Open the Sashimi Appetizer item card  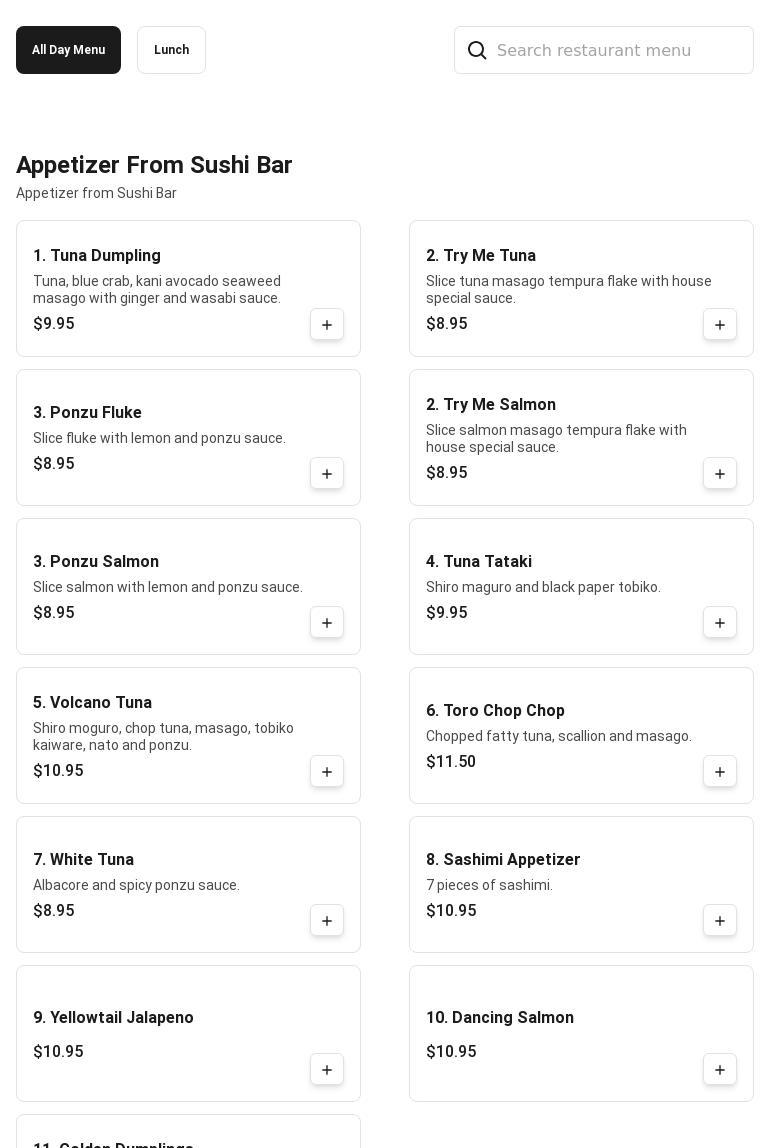tap(560, 885)
